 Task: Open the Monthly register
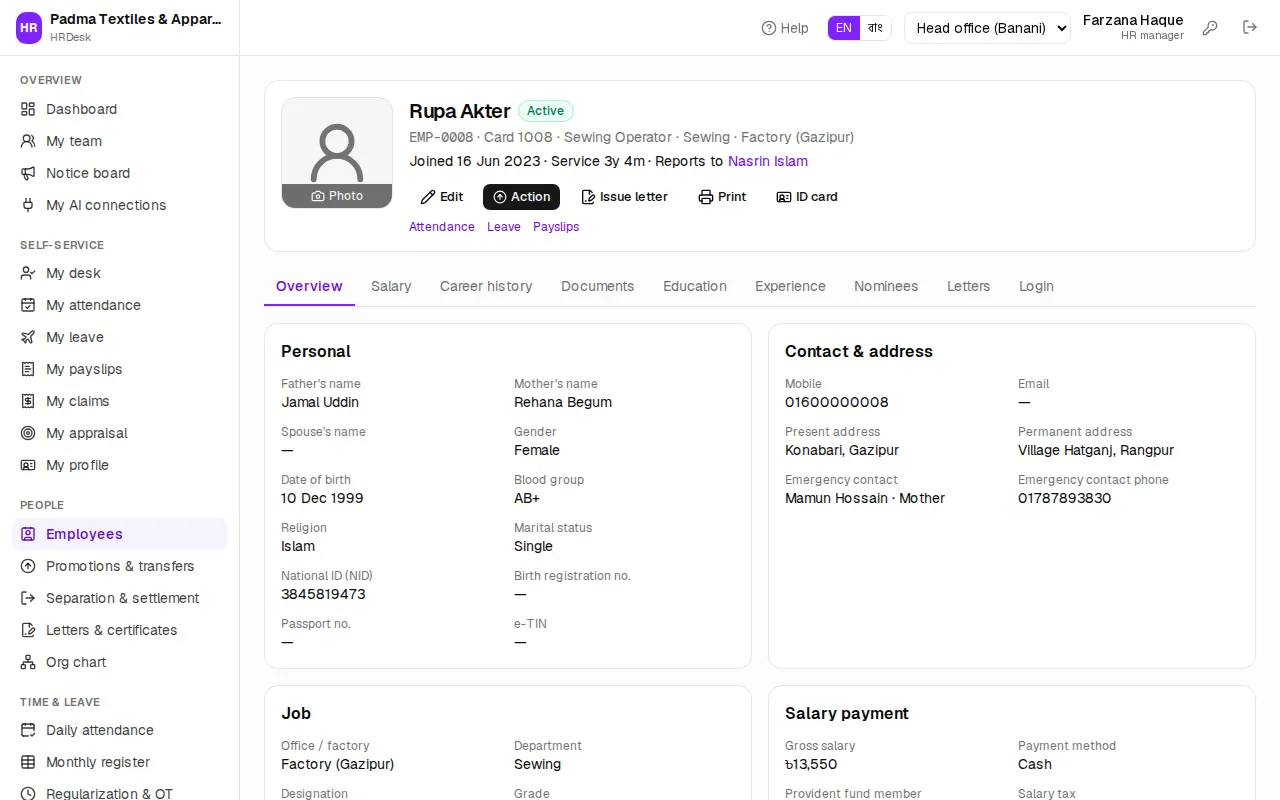coord(120,762)
